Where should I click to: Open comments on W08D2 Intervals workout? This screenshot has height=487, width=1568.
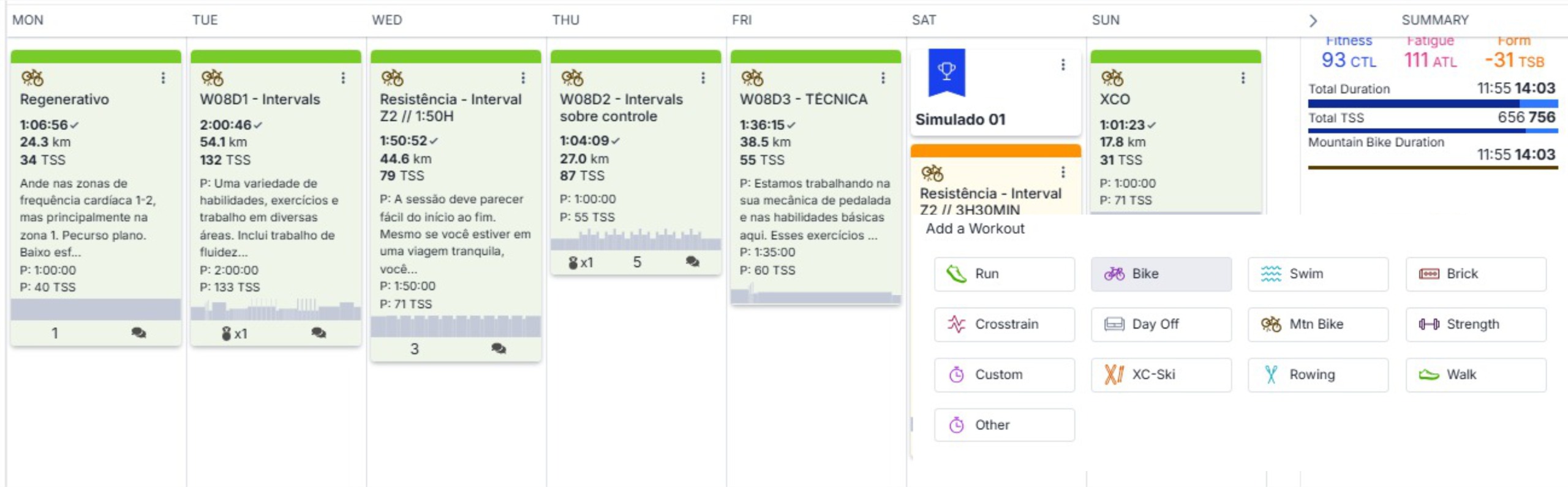693,262
